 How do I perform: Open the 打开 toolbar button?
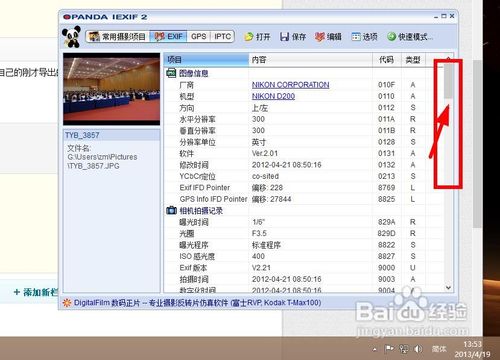pyautogui.click(x=257, y=37)
